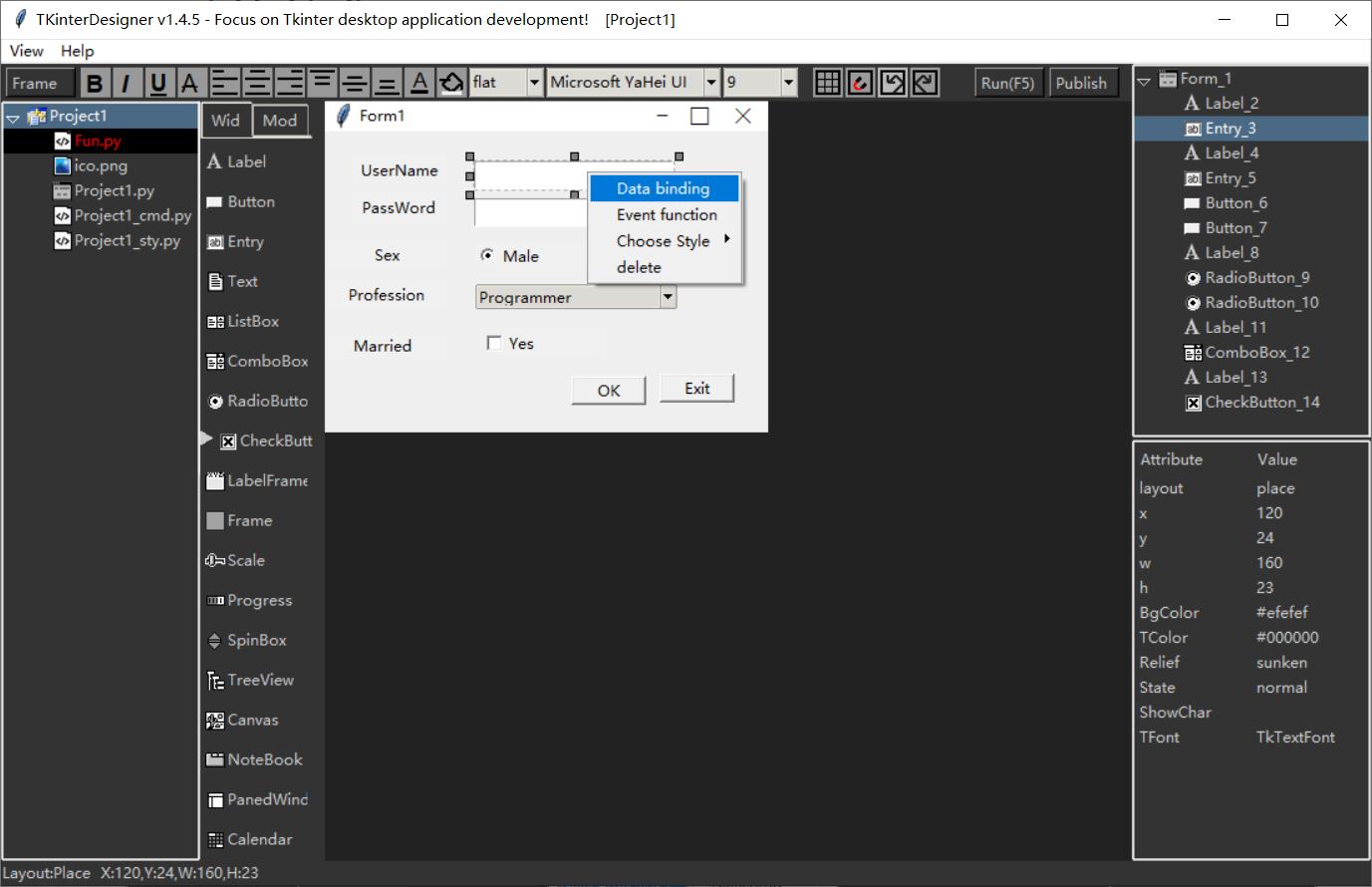
Task: Select Entry_5 in the widget tree
Action: click(x=1231, y=178)
